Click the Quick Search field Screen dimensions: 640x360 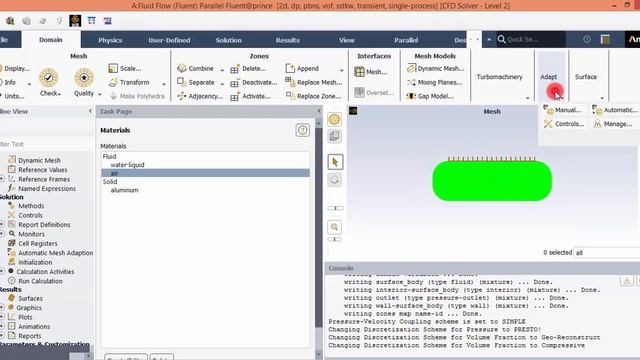pyautogui.click(x=531, y=40)
